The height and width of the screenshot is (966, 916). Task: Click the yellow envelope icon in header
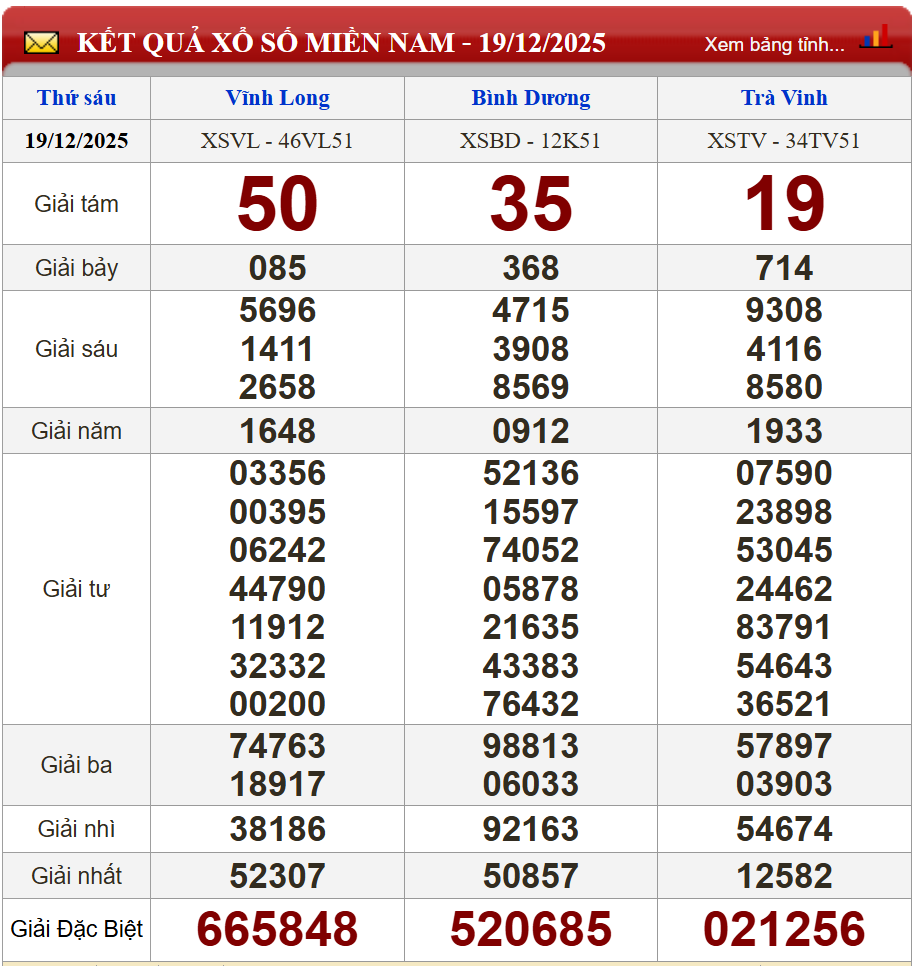(x=41, y=43)
